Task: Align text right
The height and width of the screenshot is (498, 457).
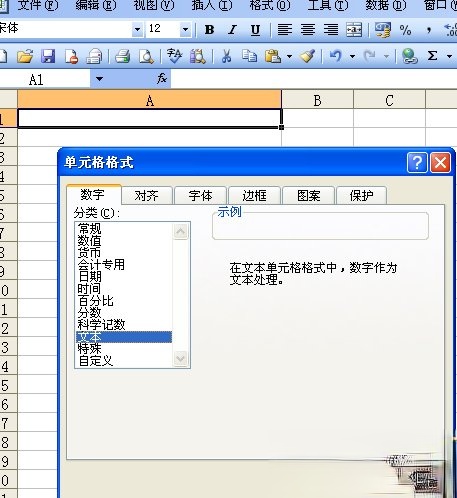Action: click(331, 30)
